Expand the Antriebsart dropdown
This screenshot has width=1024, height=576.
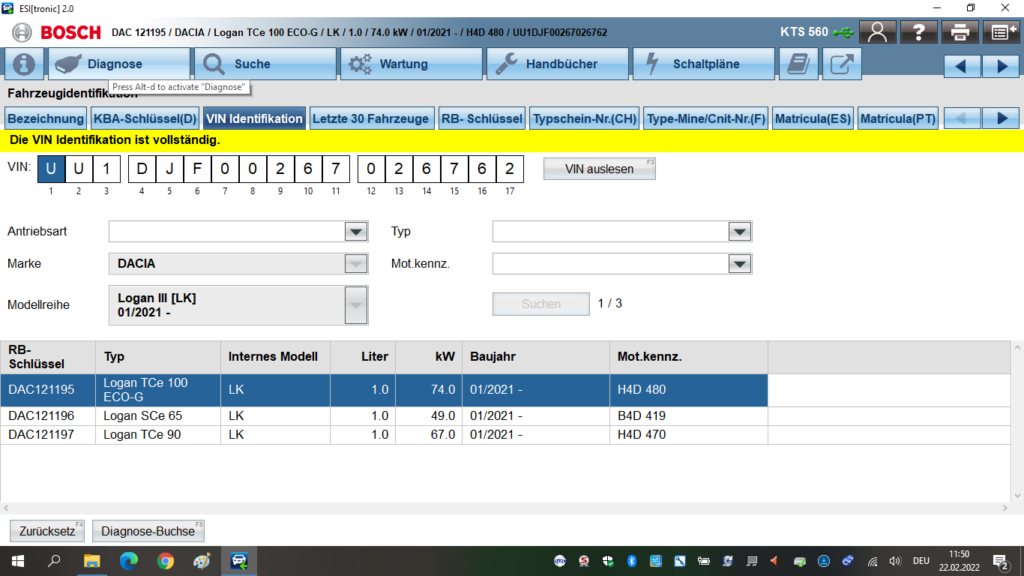click(x=356, y=231)
